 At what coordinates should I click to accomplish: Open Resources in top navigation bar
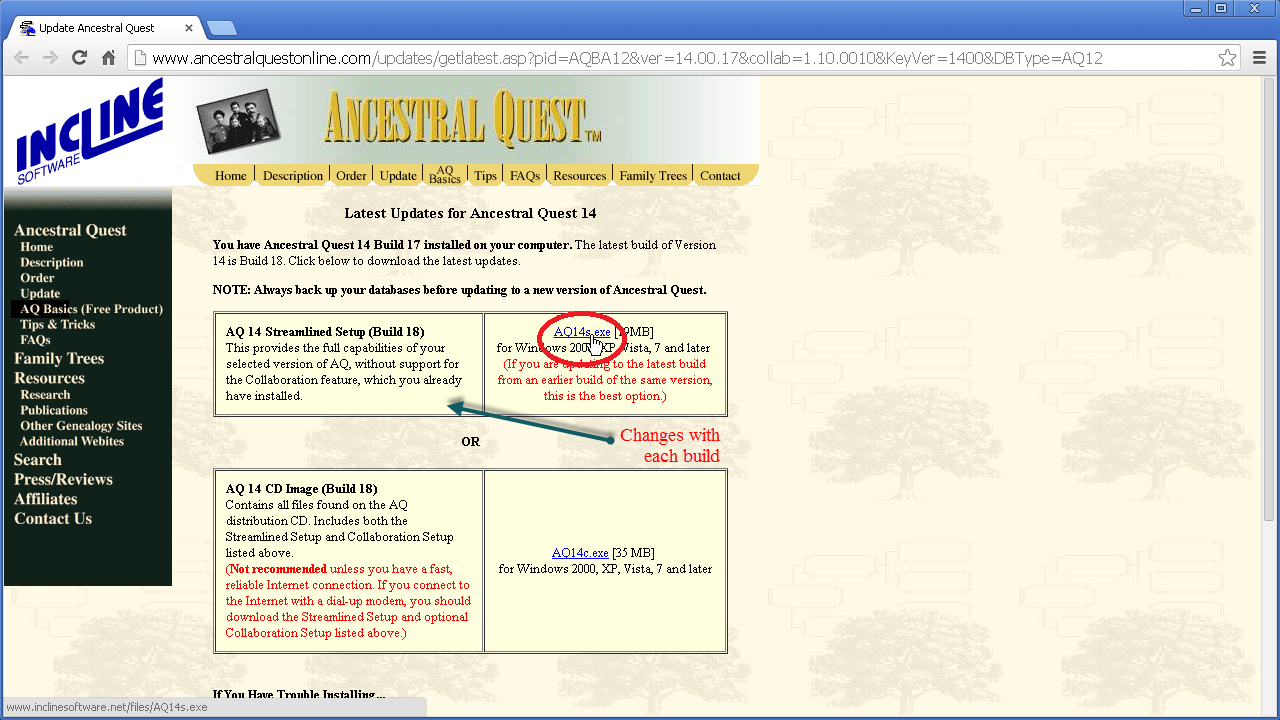580,176
